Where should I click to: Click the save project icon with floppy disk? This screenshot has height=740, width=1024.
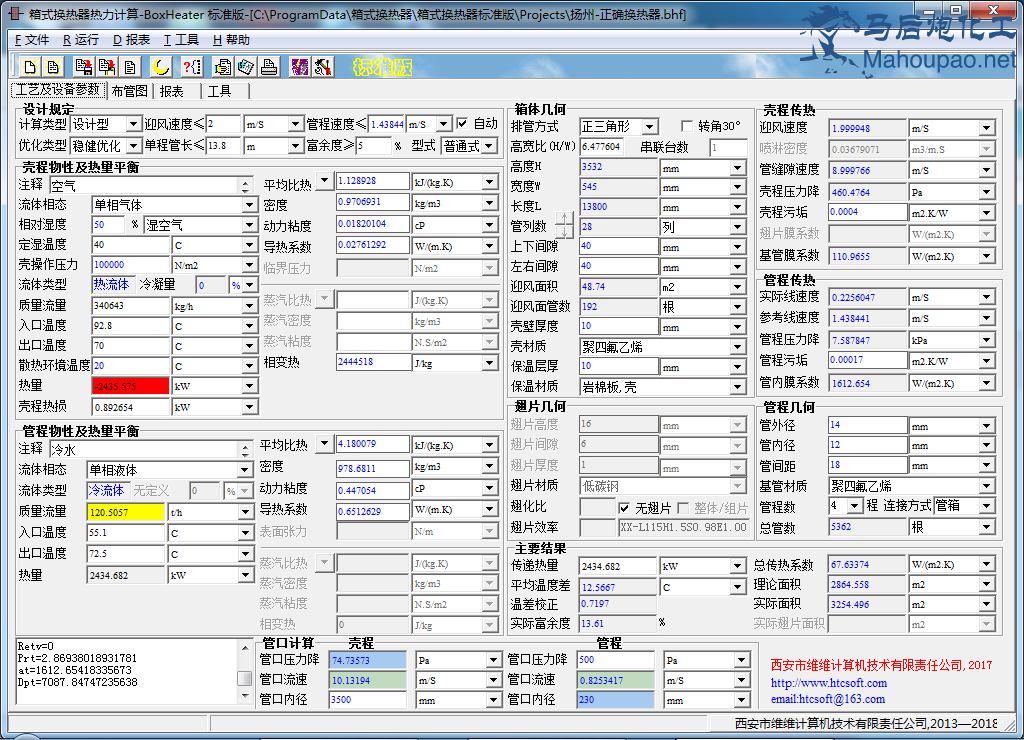(84, 67)
